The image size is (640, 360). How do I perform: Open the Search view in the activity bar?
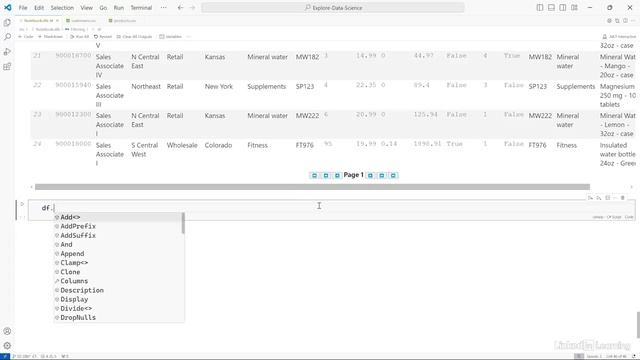(7, 37)
